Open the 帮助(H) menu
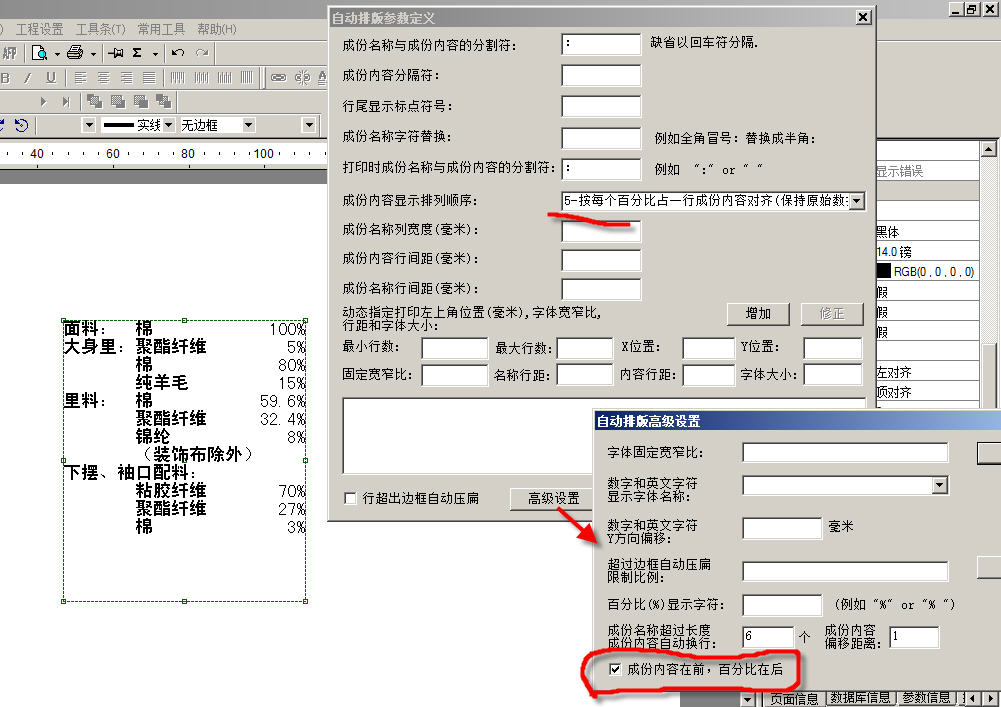Screen dimensions: 1001x707 point(217,29)
